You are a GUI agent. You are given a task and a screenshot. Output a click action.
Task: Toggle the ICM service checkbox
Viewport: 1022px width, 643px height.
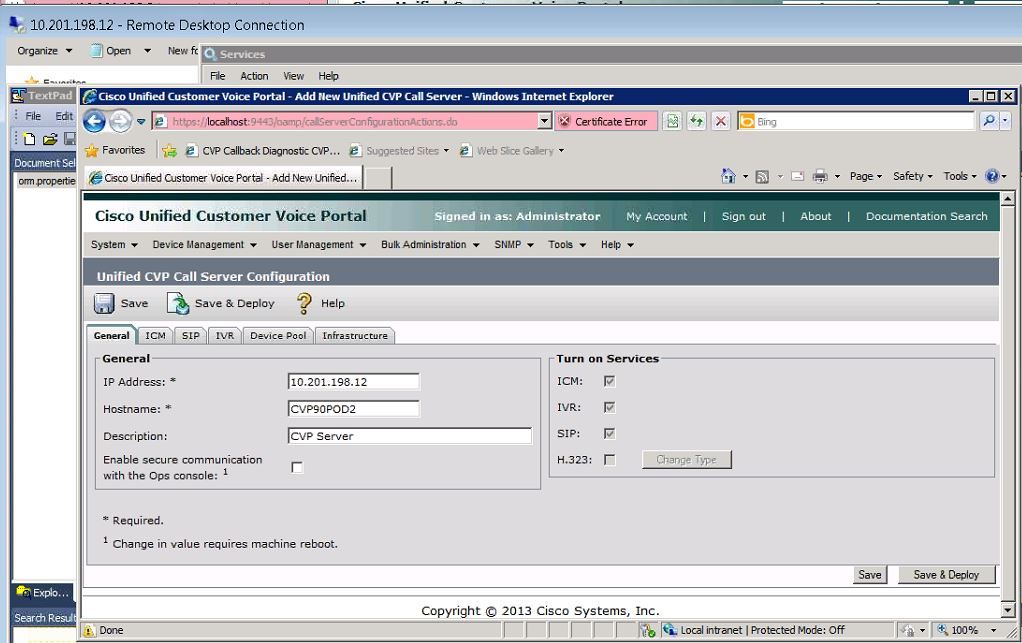pyautogui.click(x=608, y=381)
